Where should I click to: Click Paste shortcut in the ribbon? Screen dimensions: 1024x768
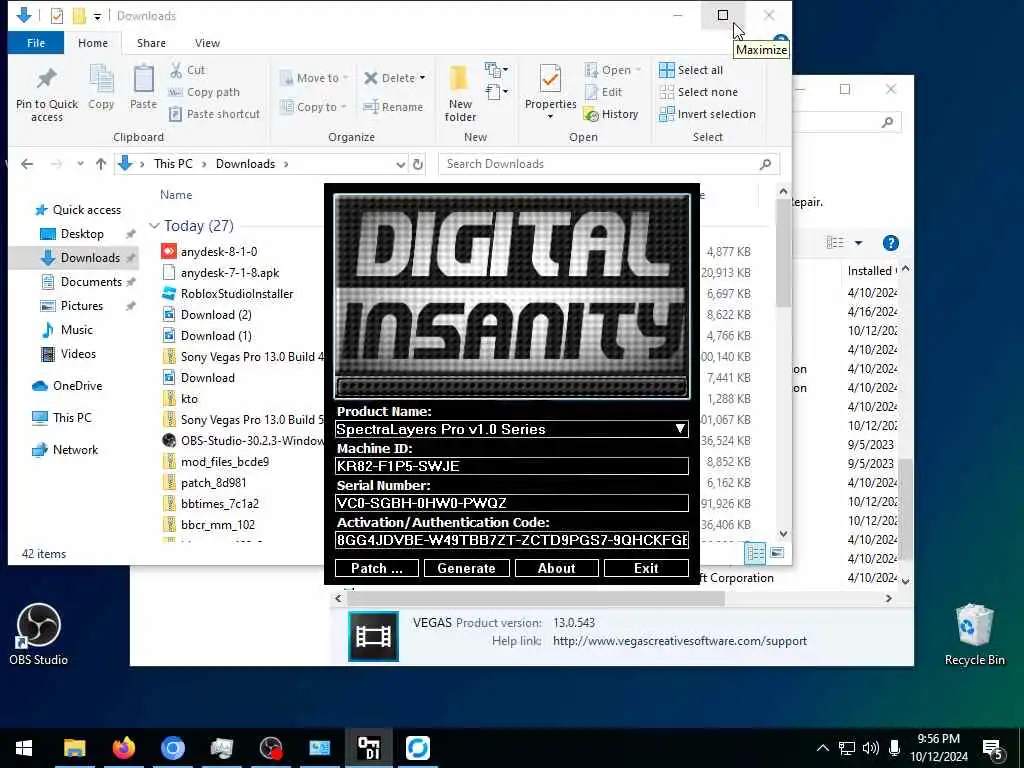point(214,114)
